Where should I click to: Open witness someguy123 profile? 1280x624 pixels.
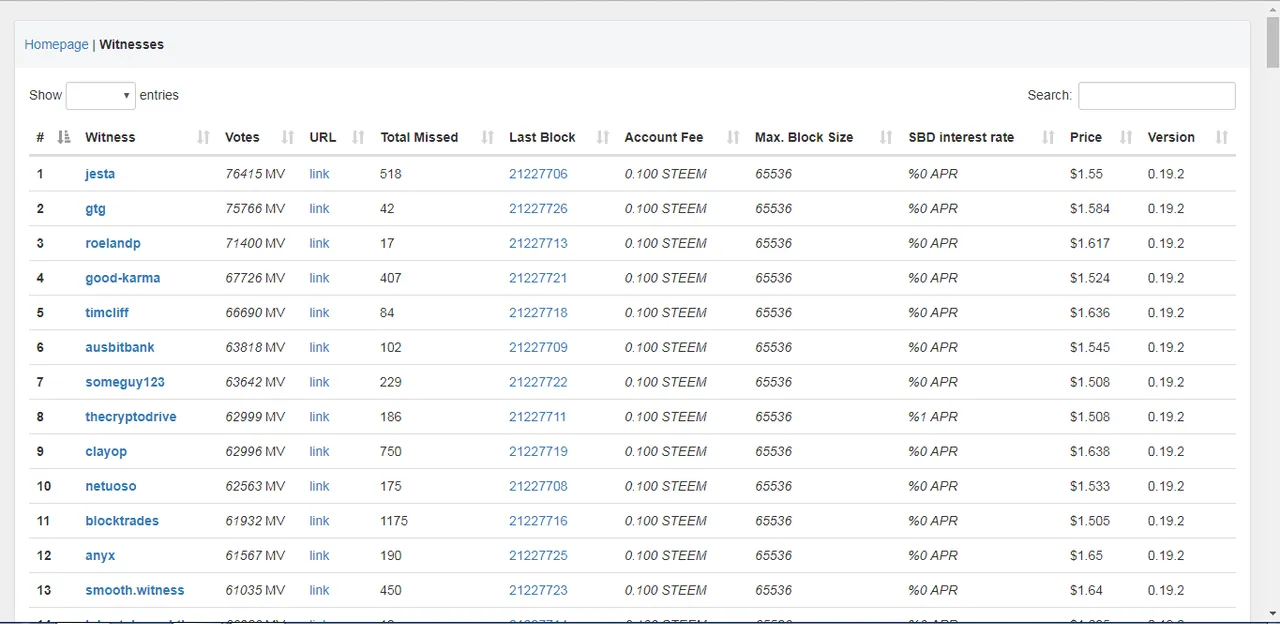[125, 382]
